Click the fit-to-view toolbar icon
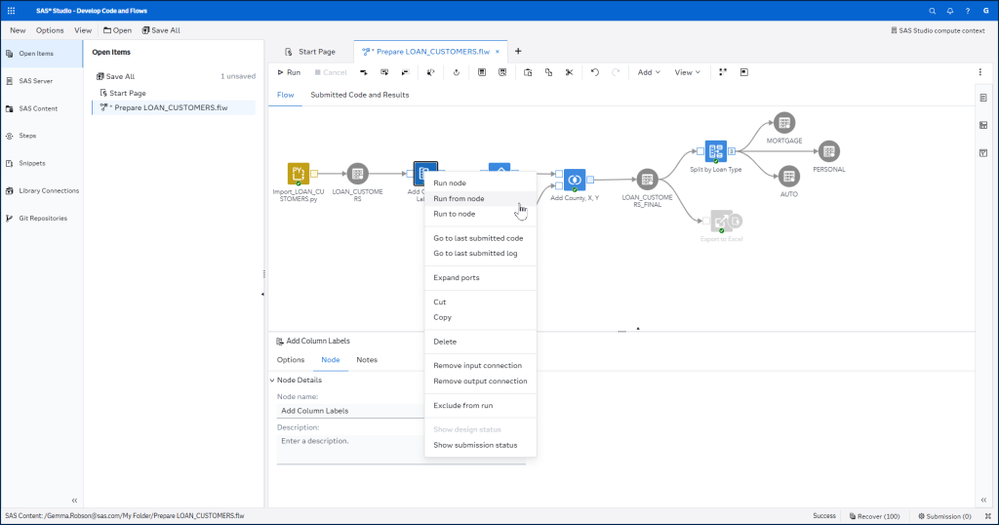This screenshot has height=525, width=999. click(744, 73)
